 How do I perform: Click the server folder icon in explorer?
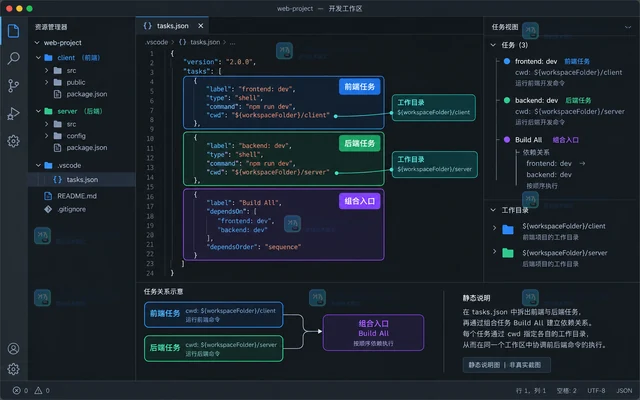point(49,111)
